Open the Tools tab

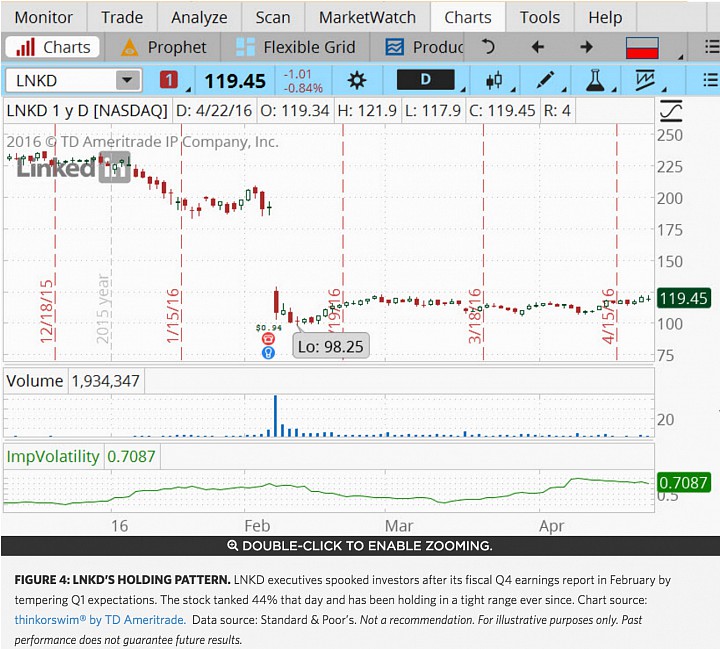coord(540,17)
